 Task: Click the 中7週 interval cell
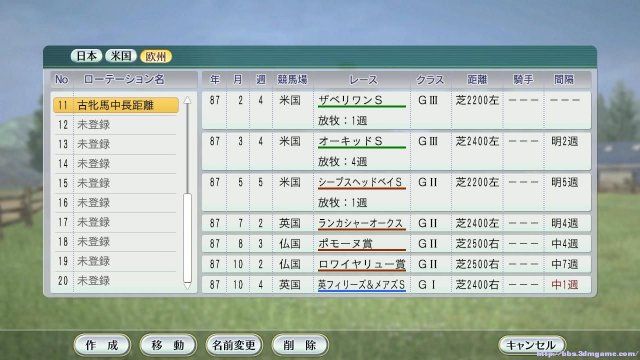point(564,264)
